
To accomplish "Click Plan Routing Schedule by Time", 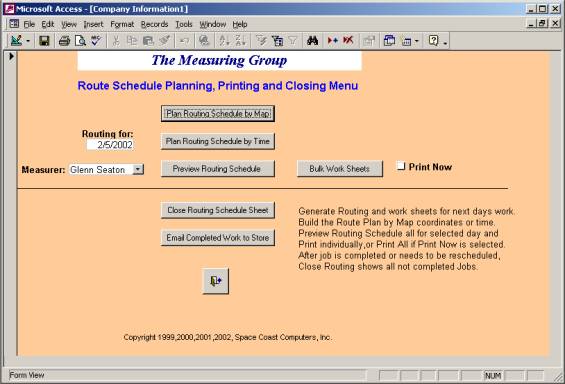I will coord(218,141).
